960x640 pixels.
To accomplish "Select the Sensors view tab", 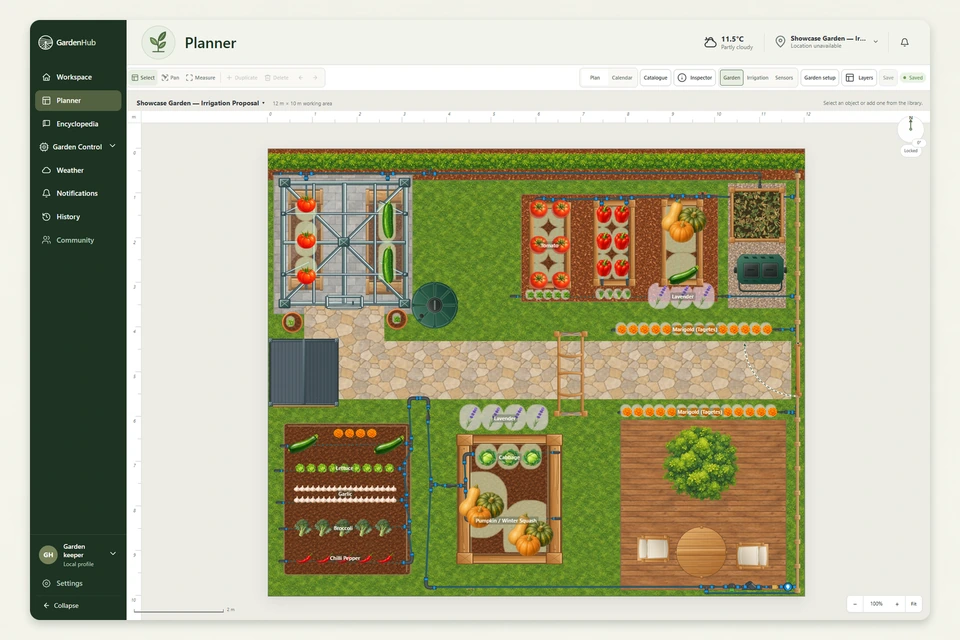I will coord(784,78).
